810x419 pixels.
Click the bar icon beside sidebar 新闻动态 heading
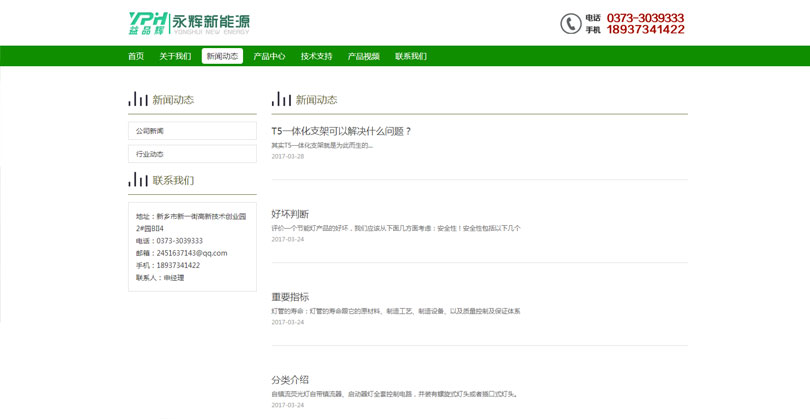pyautogui.click(x=137, y=99)
